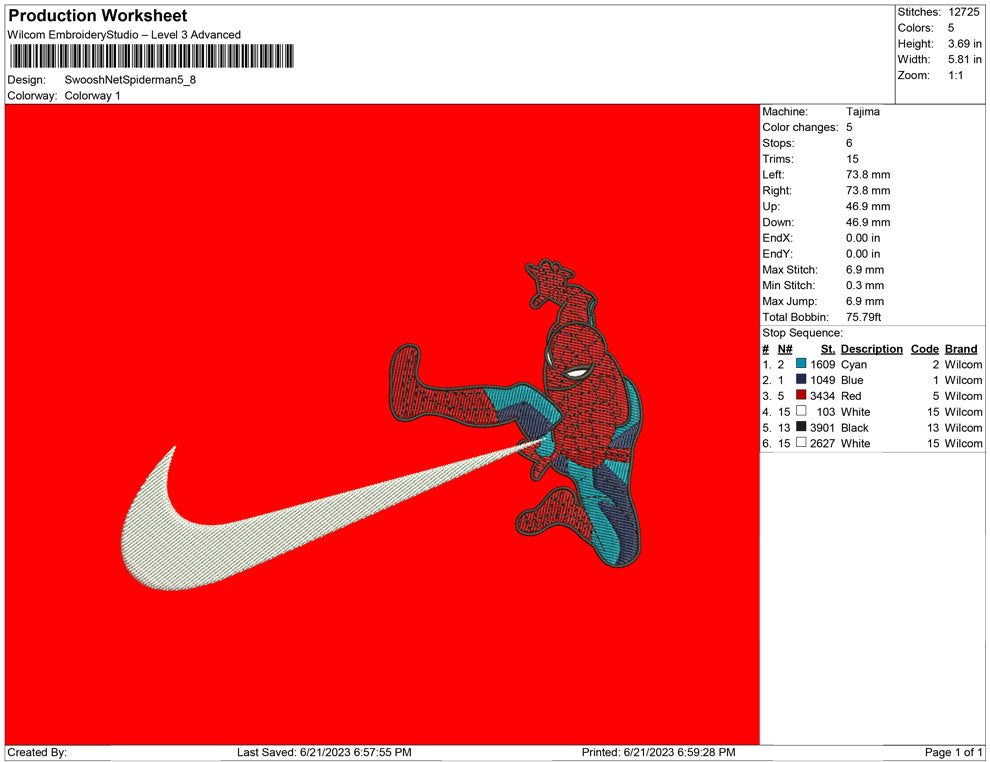
Task: Click the white swatch beside stitch count 103
Action: tap(801, 411)
